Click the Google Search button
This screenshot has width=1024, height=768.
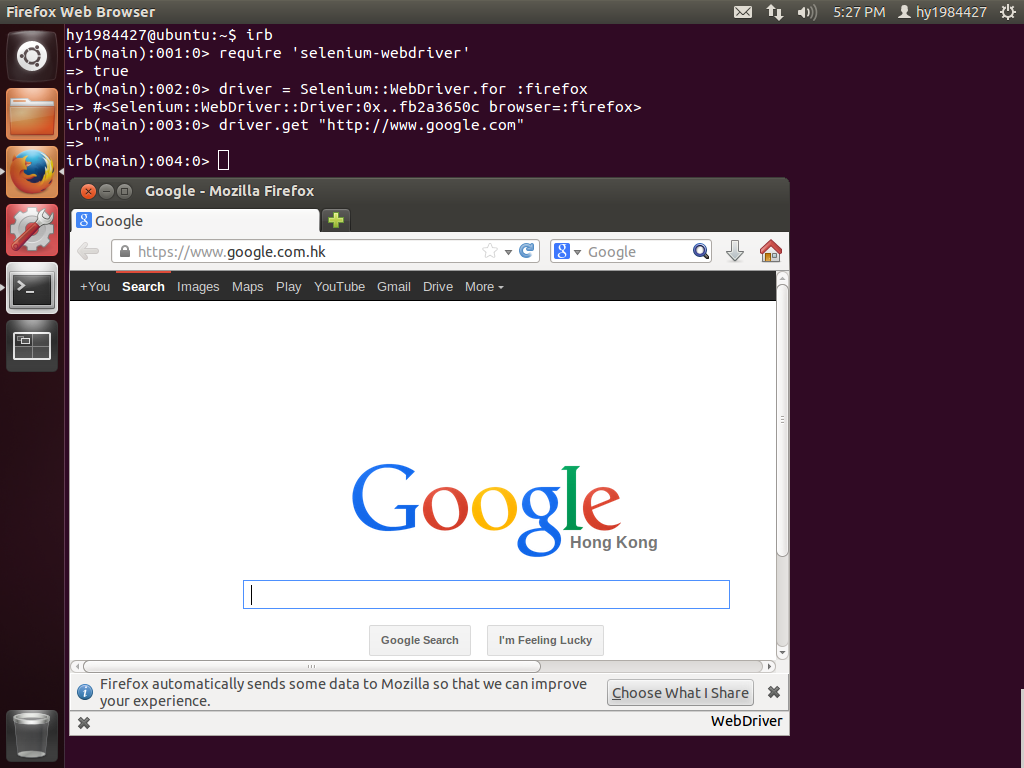click(x=419, y=640)
